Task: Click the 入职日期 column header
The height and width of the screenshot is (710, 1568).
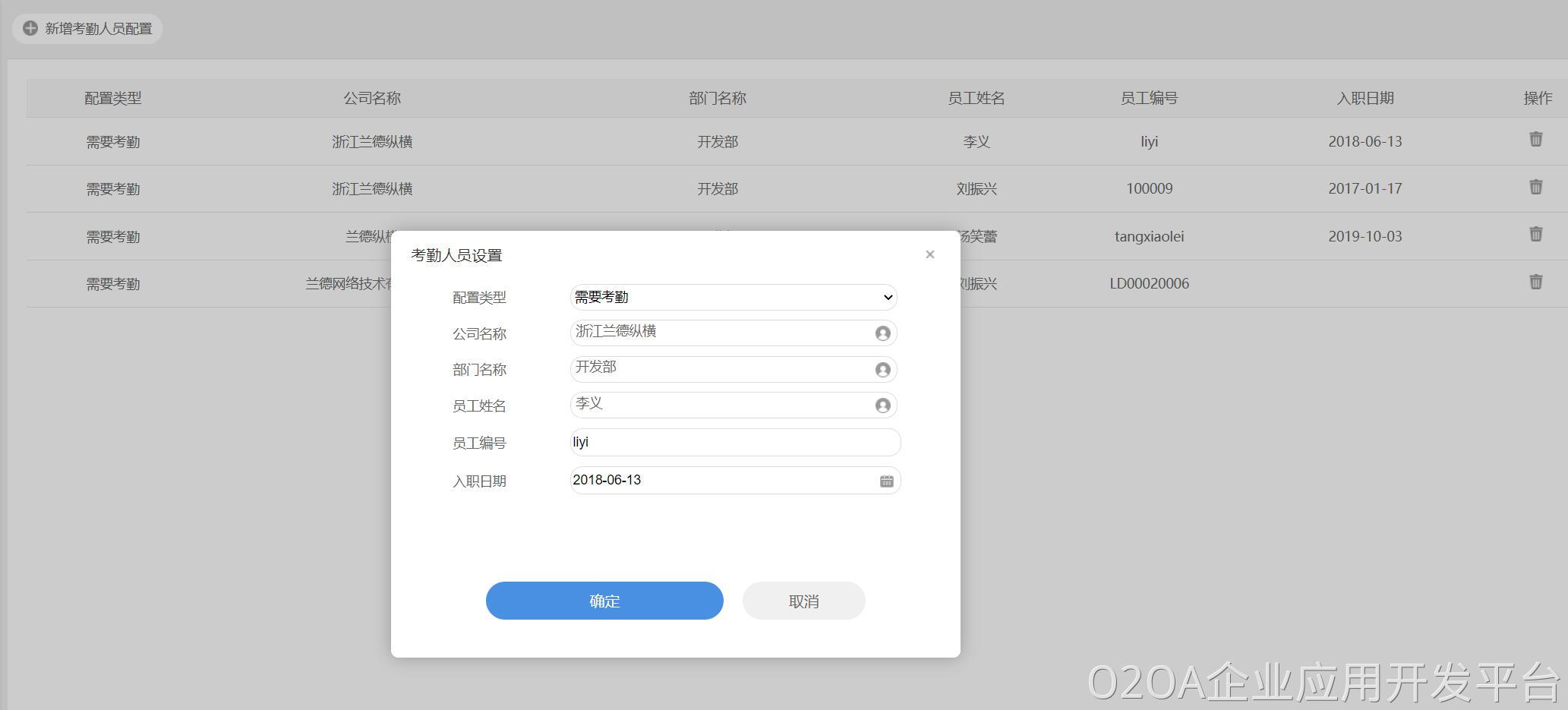Action: (1365, 98)
